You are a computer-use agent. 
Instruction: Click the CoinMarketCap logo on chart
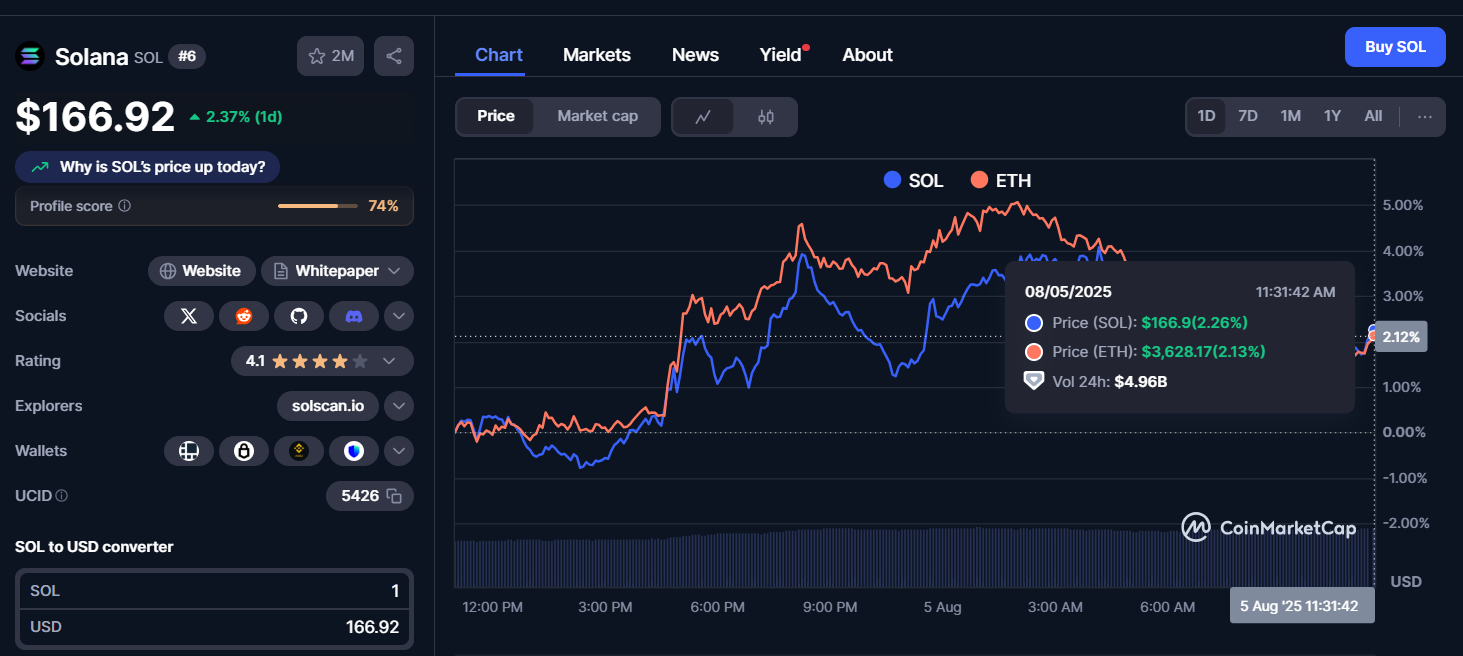click(x=1268, y=528)
